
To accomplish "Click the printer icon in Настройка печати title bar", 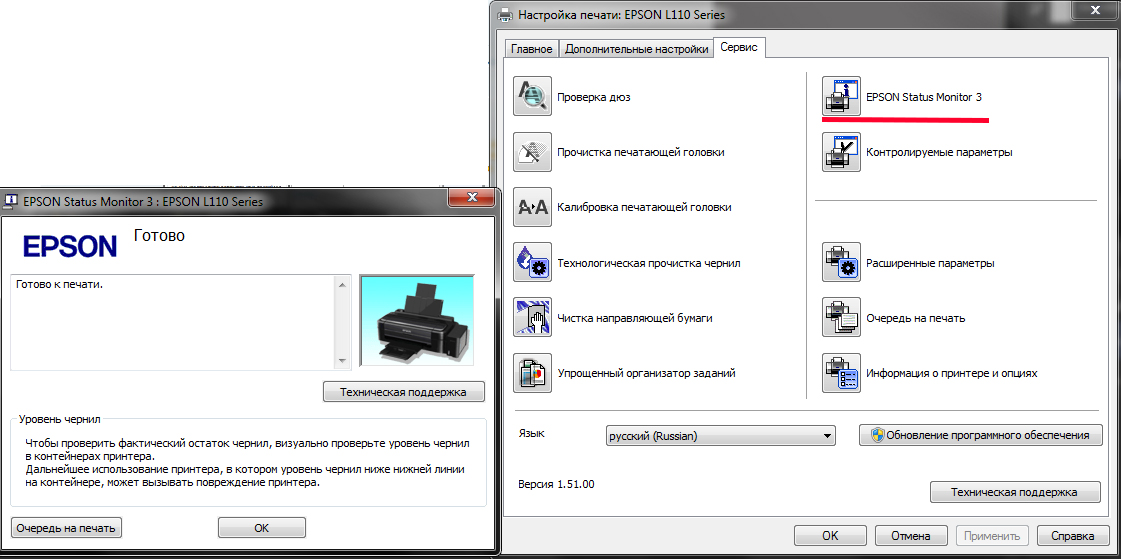I will tap(504, 14).
